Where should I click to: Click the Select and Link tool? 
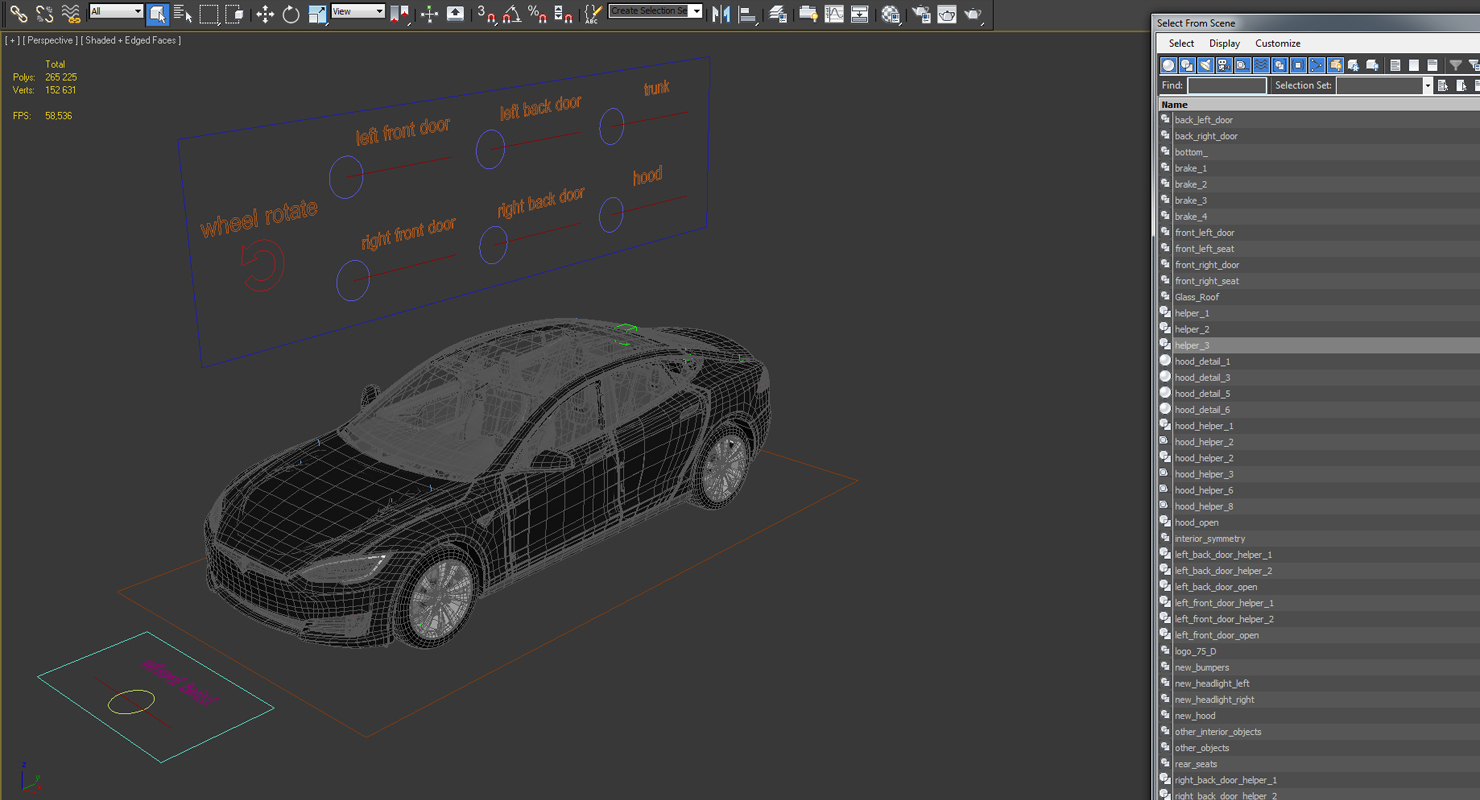(18, 14)
